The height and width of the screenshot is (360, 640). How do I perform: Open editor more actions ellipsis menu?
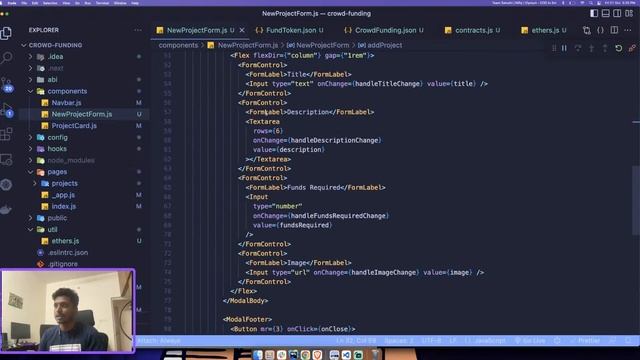click(628, 30)
